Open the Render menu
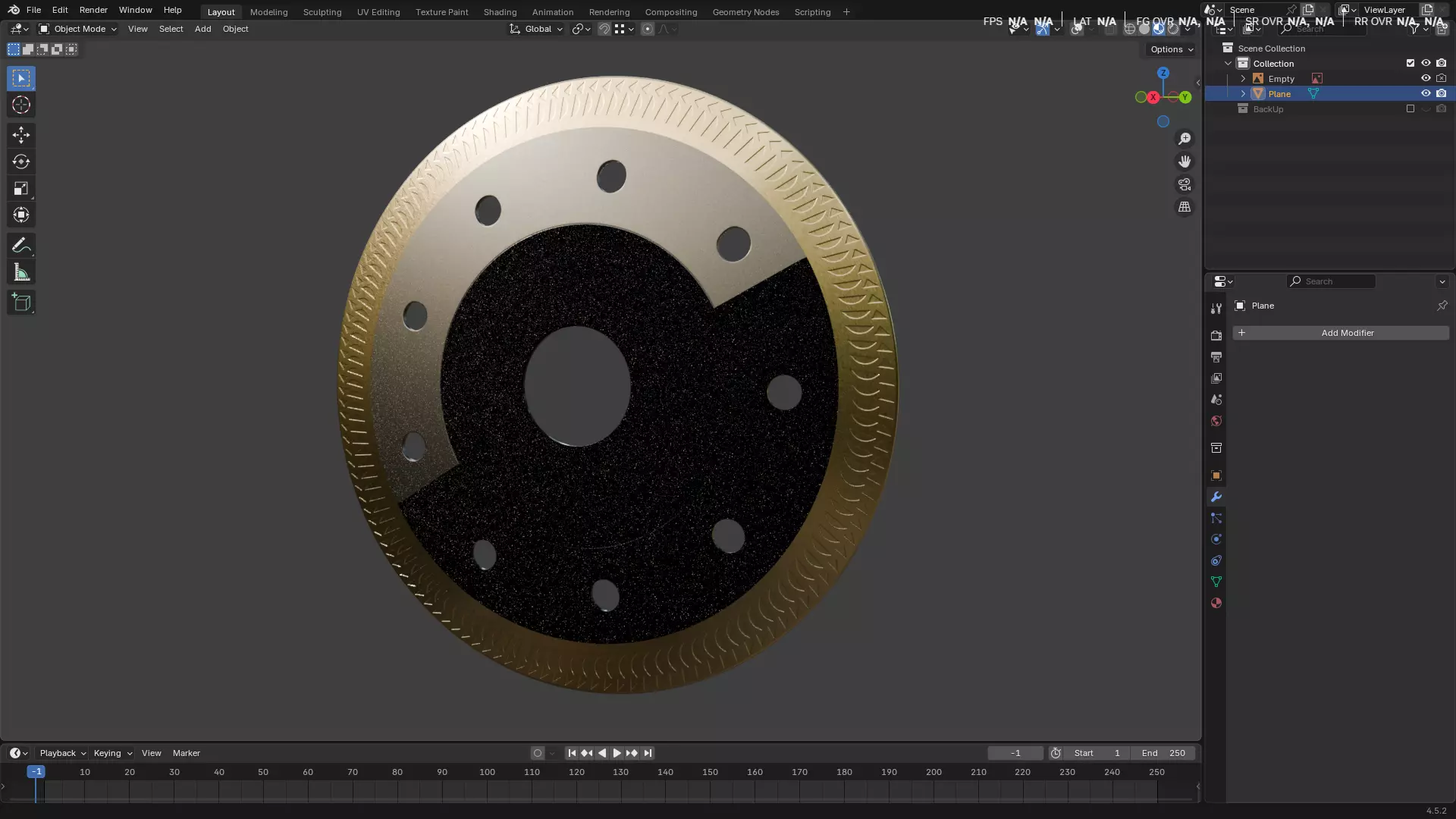Viewport: 1456px width, 819px height. coord(93,10)
